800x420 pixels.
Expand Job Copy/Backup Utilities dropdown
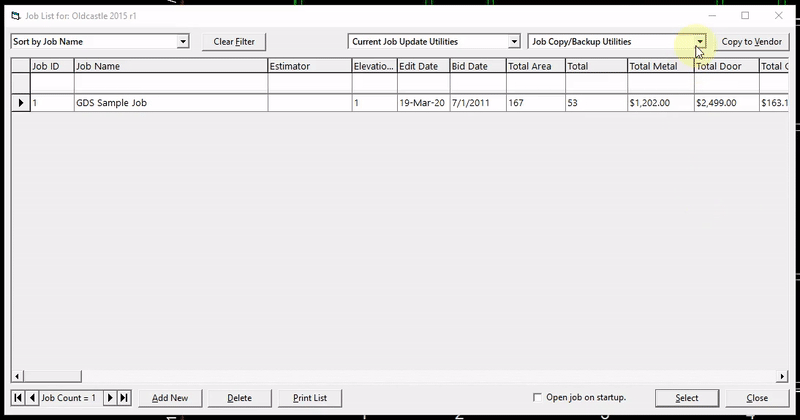click(699, 41)
